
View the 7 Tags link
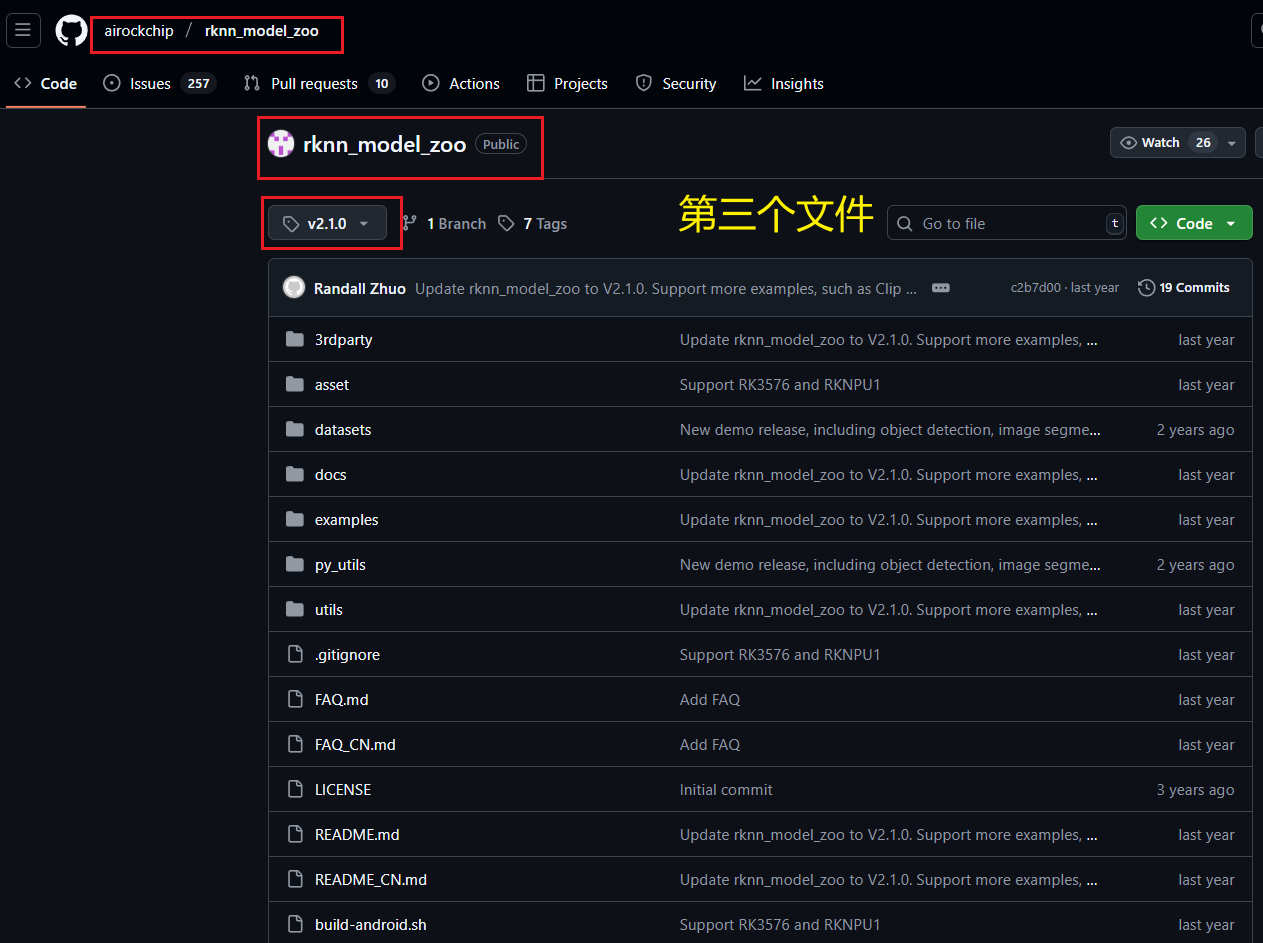[x=533, y=224]
